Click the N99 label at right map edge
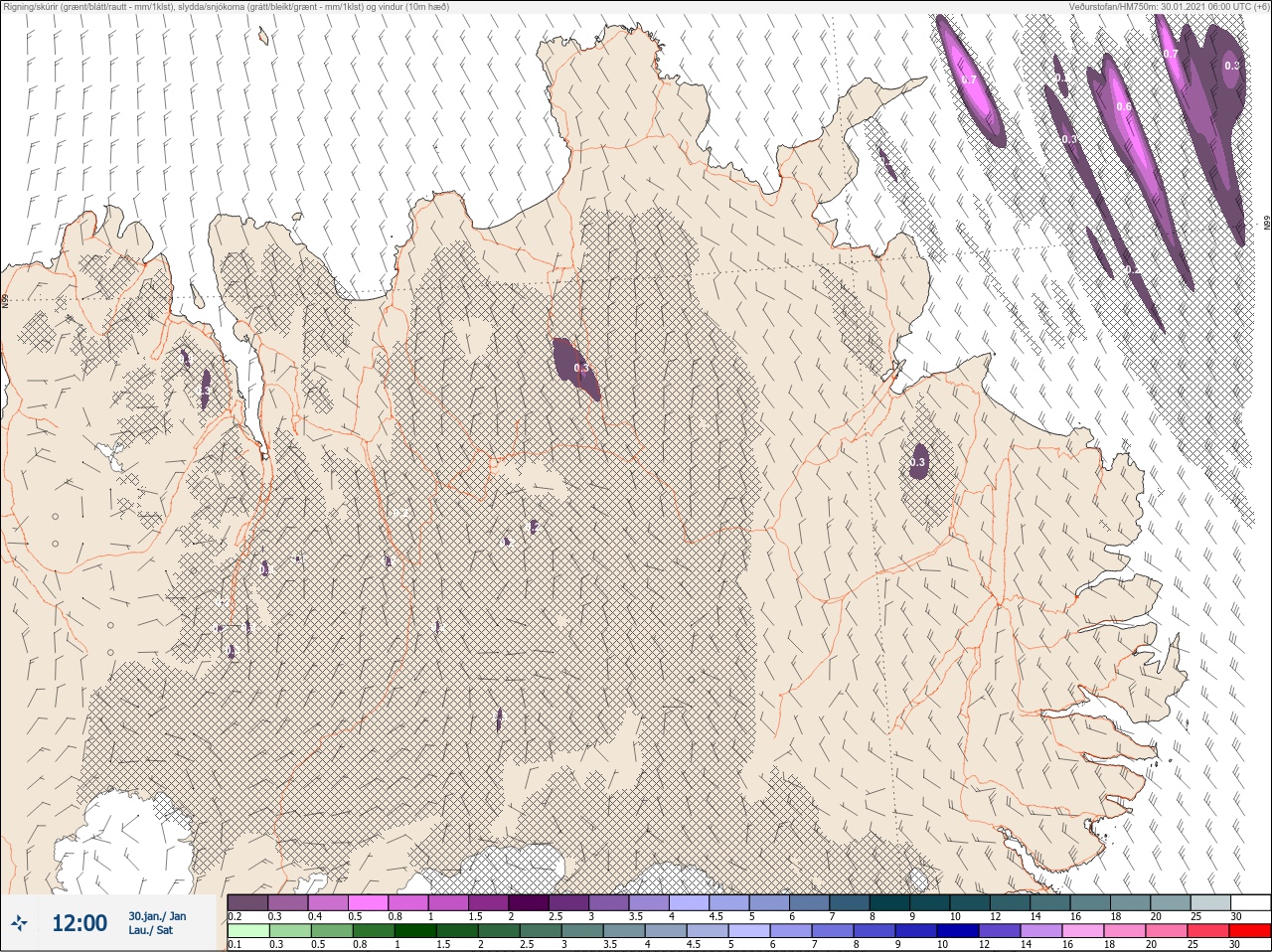 tap(1267, 225)
